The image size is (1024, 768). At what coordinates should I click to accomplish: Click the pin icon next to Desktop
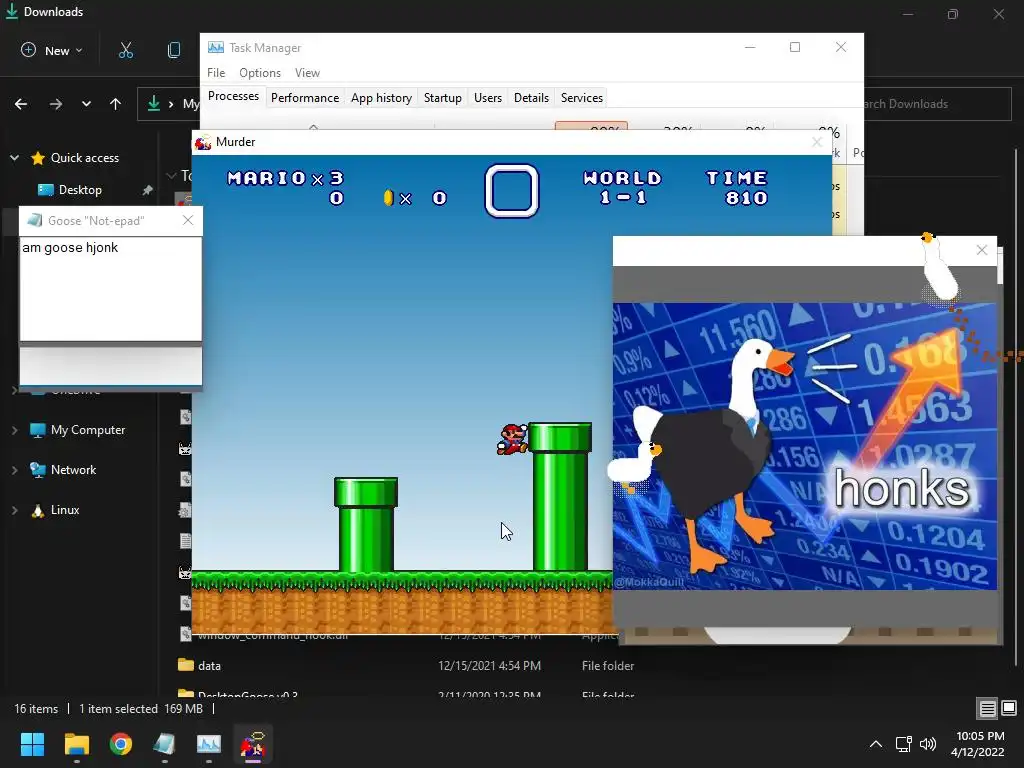point(148,190)
